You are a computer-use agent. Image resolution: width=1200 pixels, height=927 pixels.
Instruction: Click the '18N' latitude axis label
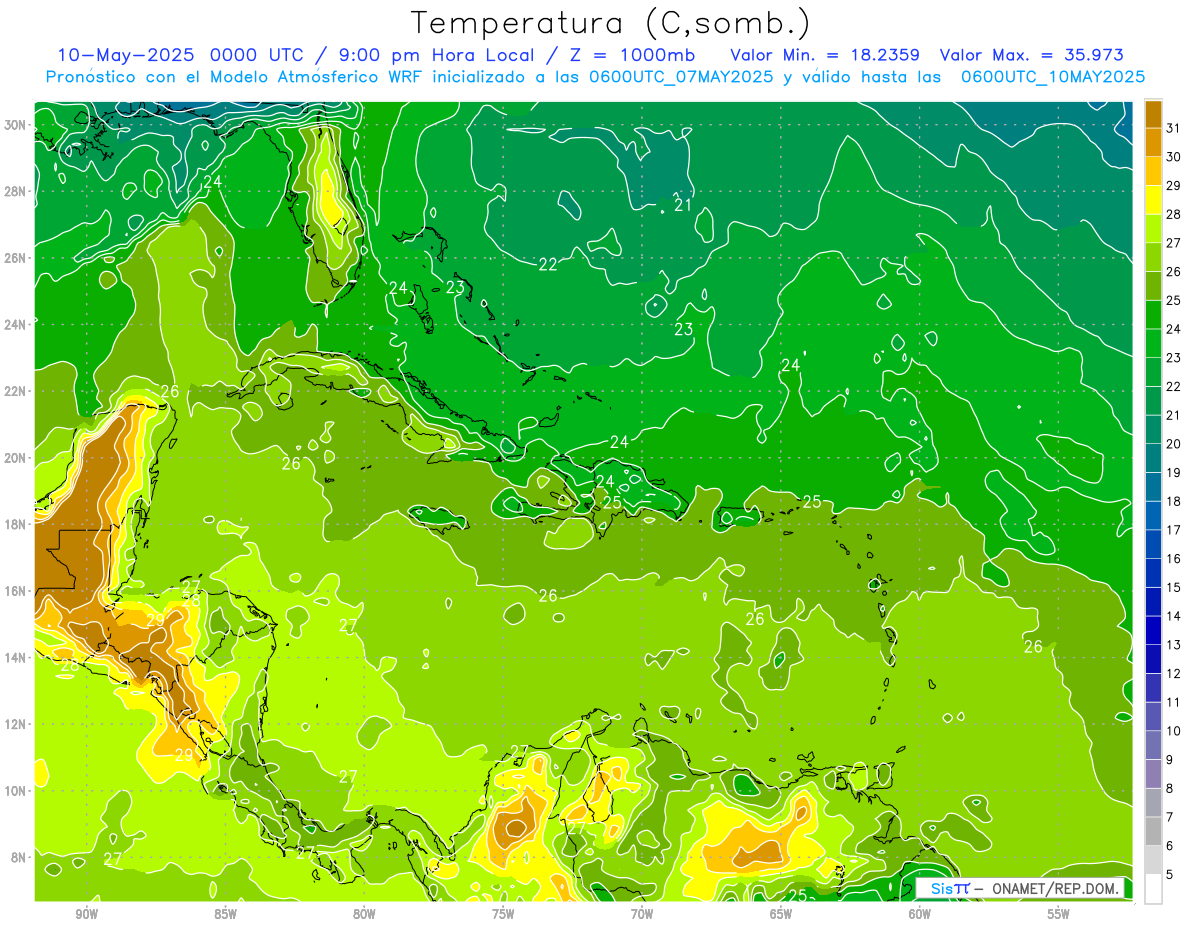click(16, 524)
